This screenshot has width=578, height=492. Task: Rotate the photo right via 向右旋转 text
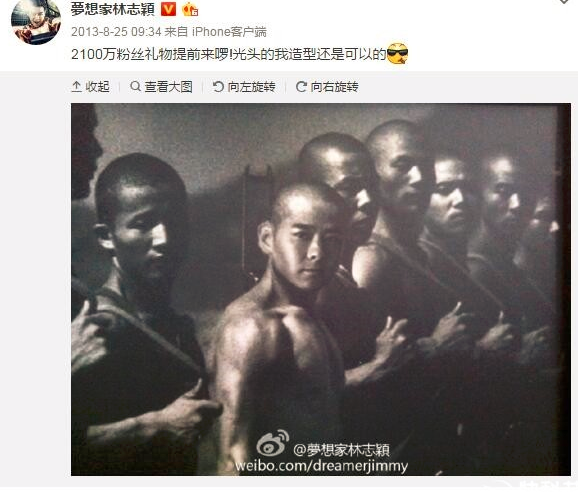point(334,87)
